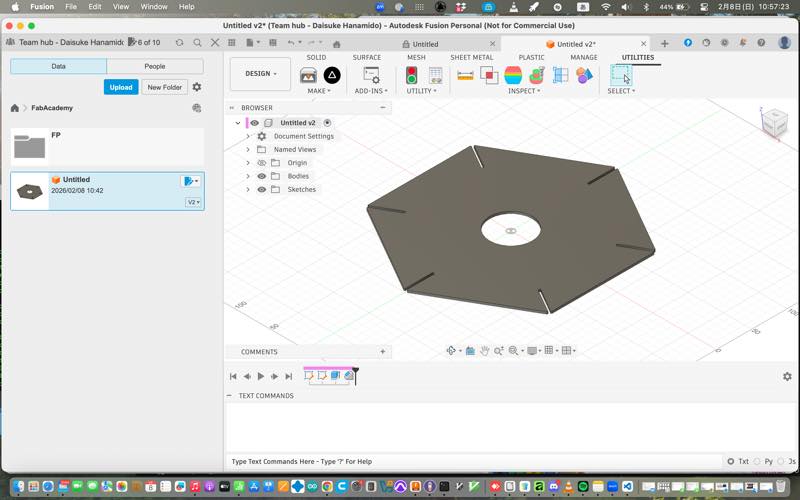Expand the Sketches node

click(x=248, y=189)
